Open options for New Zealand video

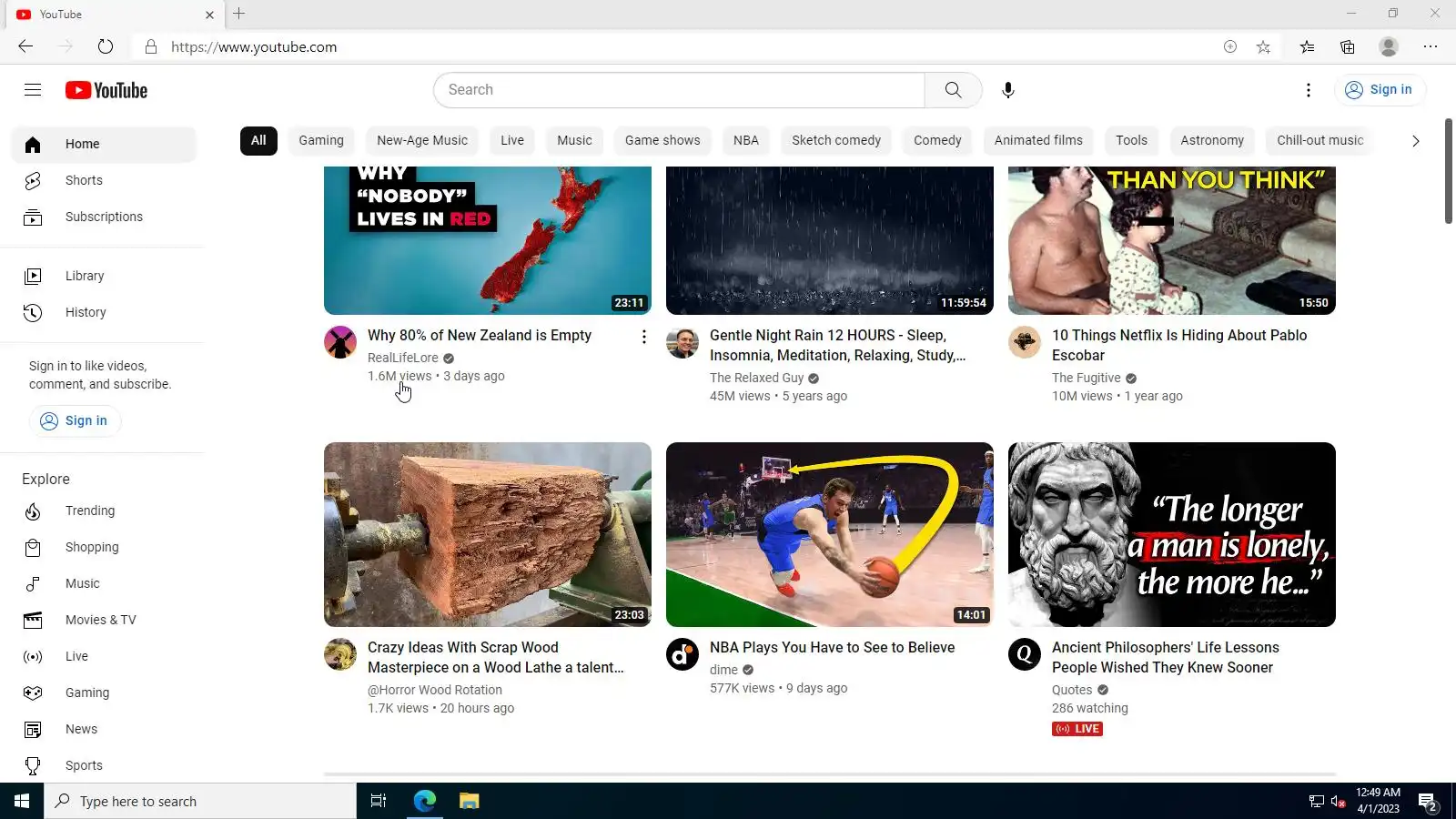coord(644,337)
